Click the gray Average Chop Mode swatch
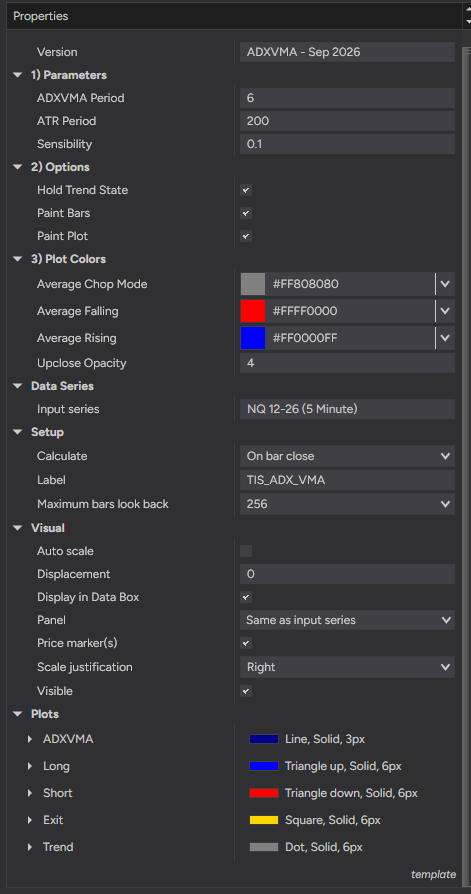 pos(253,284)
